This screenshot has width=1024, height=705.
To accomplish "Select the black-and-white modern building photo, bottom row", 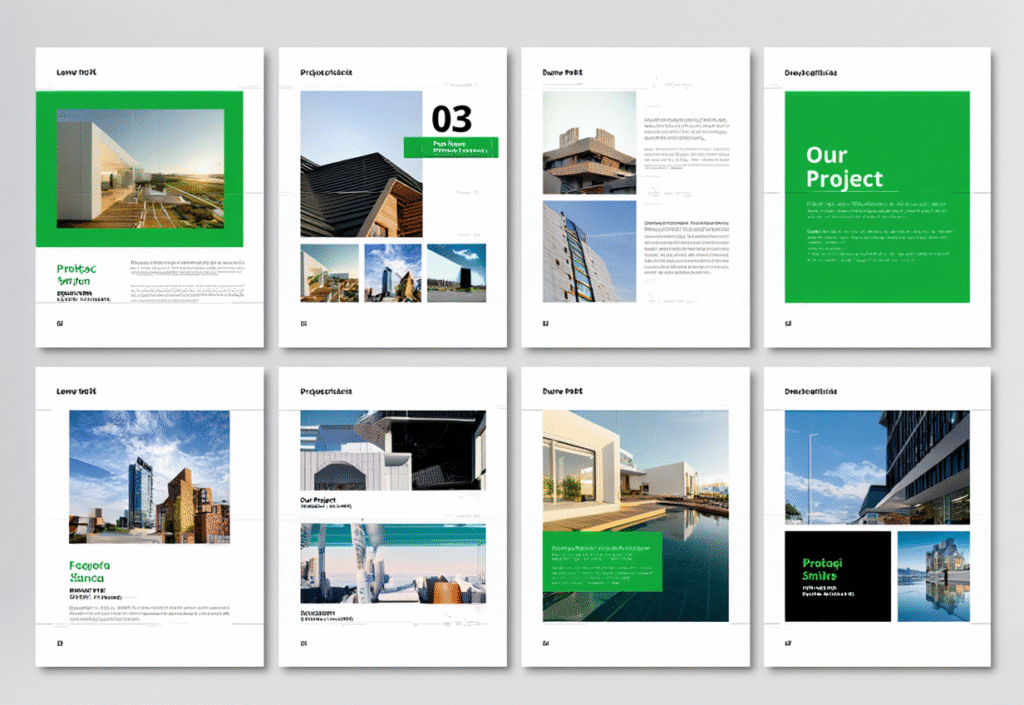I will point(393,450).
